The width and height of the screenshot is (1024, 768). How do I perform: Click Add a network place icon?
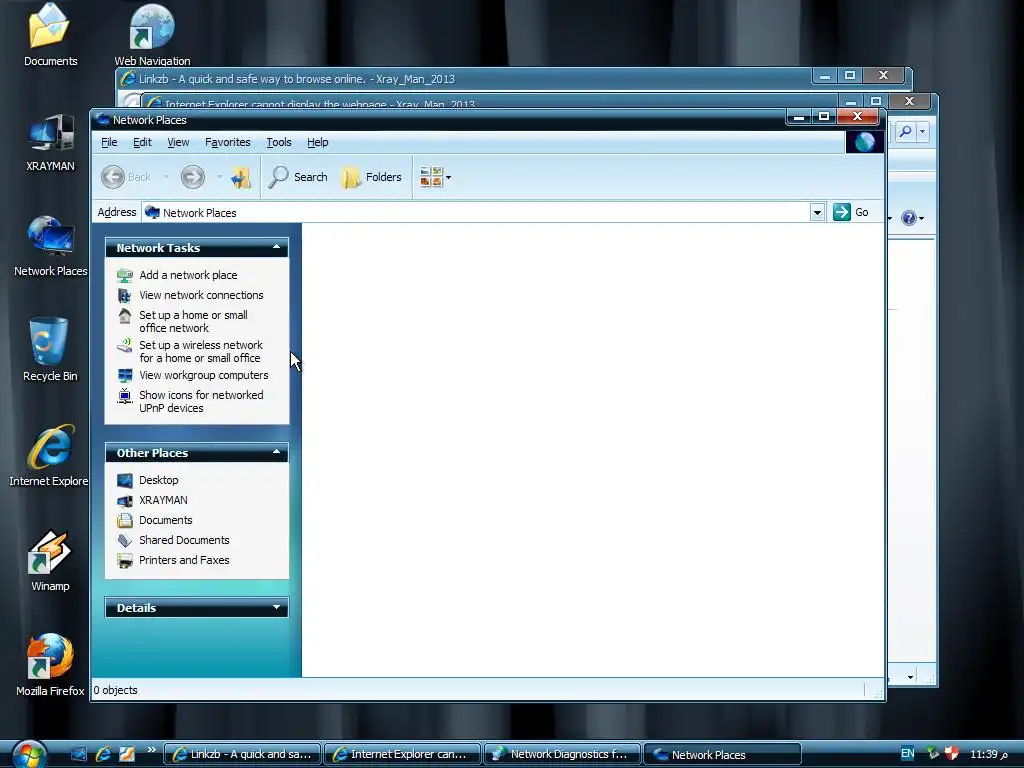coord(125,276)
